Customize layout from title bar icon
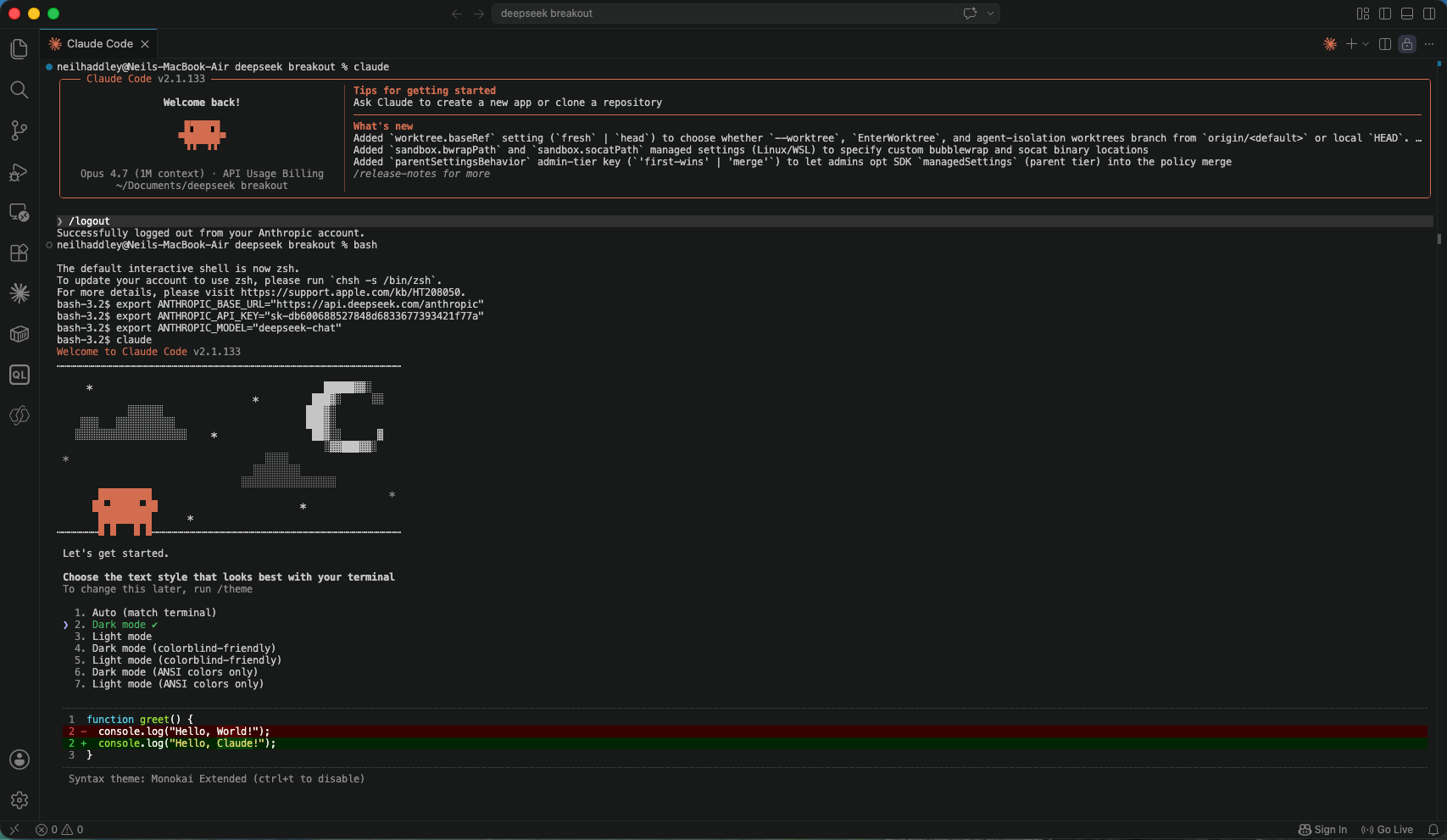The width and height of the screenshot is (1447, 840). coord(1363,14)
